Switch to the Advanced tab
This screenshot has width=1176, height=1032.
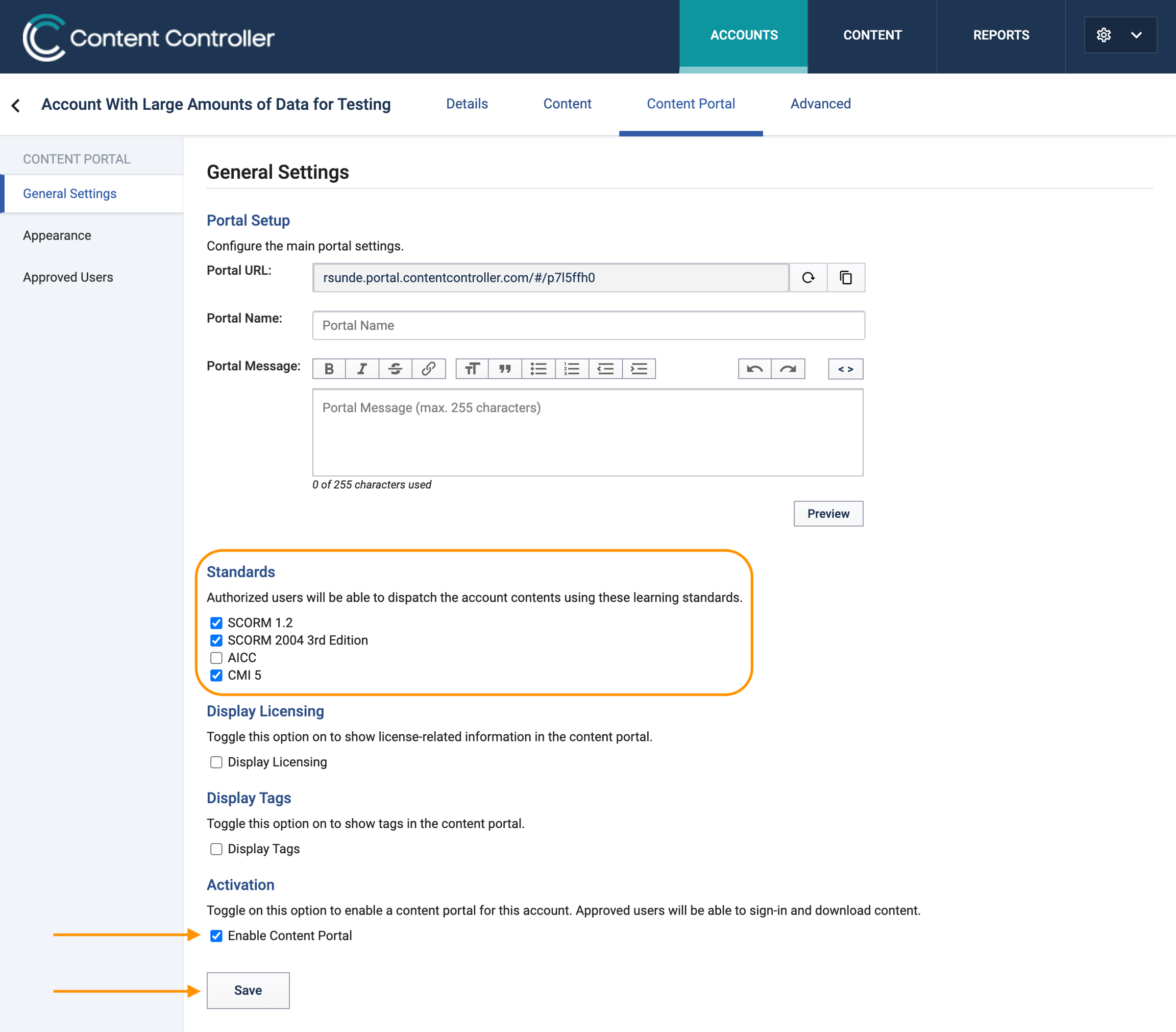click(820, 104)
